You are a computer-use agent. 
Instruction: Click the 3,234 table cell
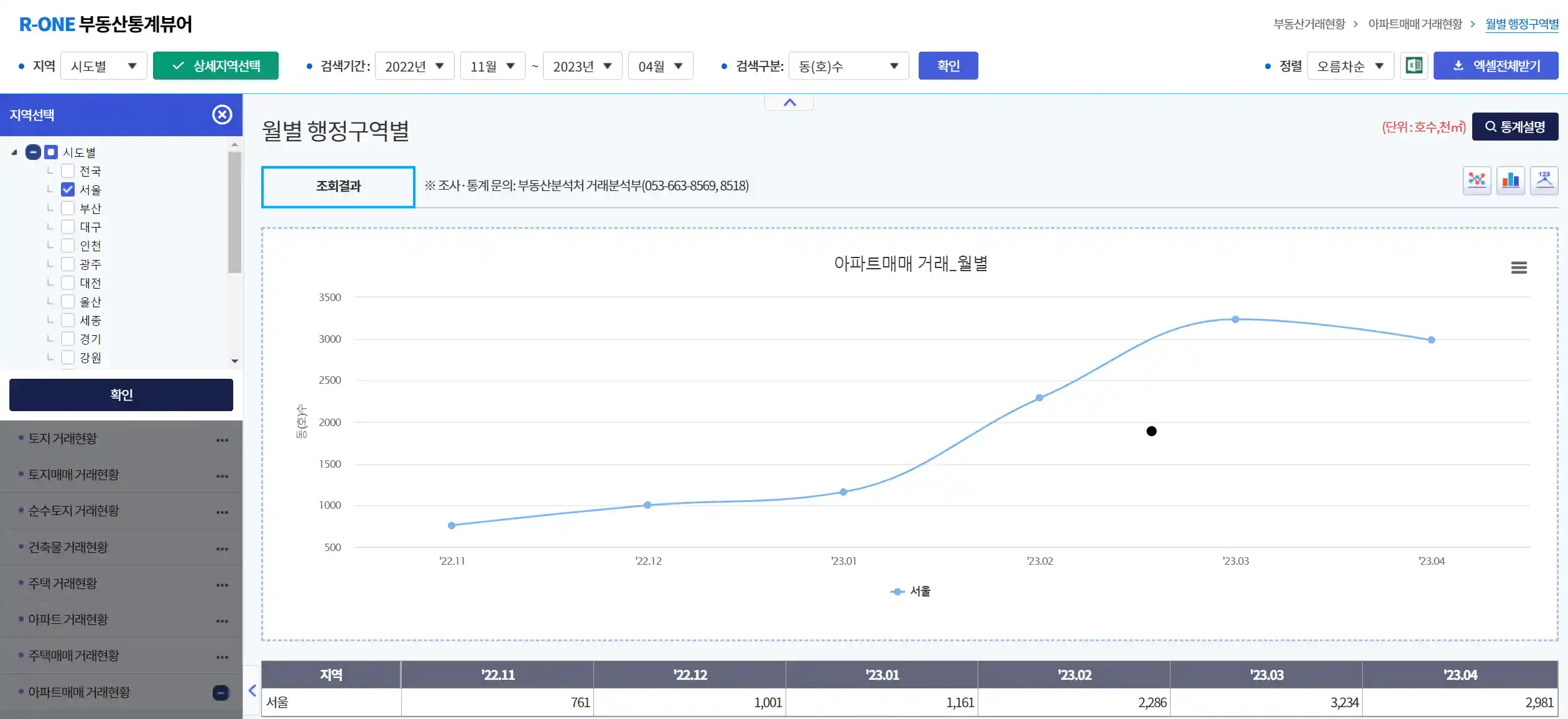tap(1266, 703)
